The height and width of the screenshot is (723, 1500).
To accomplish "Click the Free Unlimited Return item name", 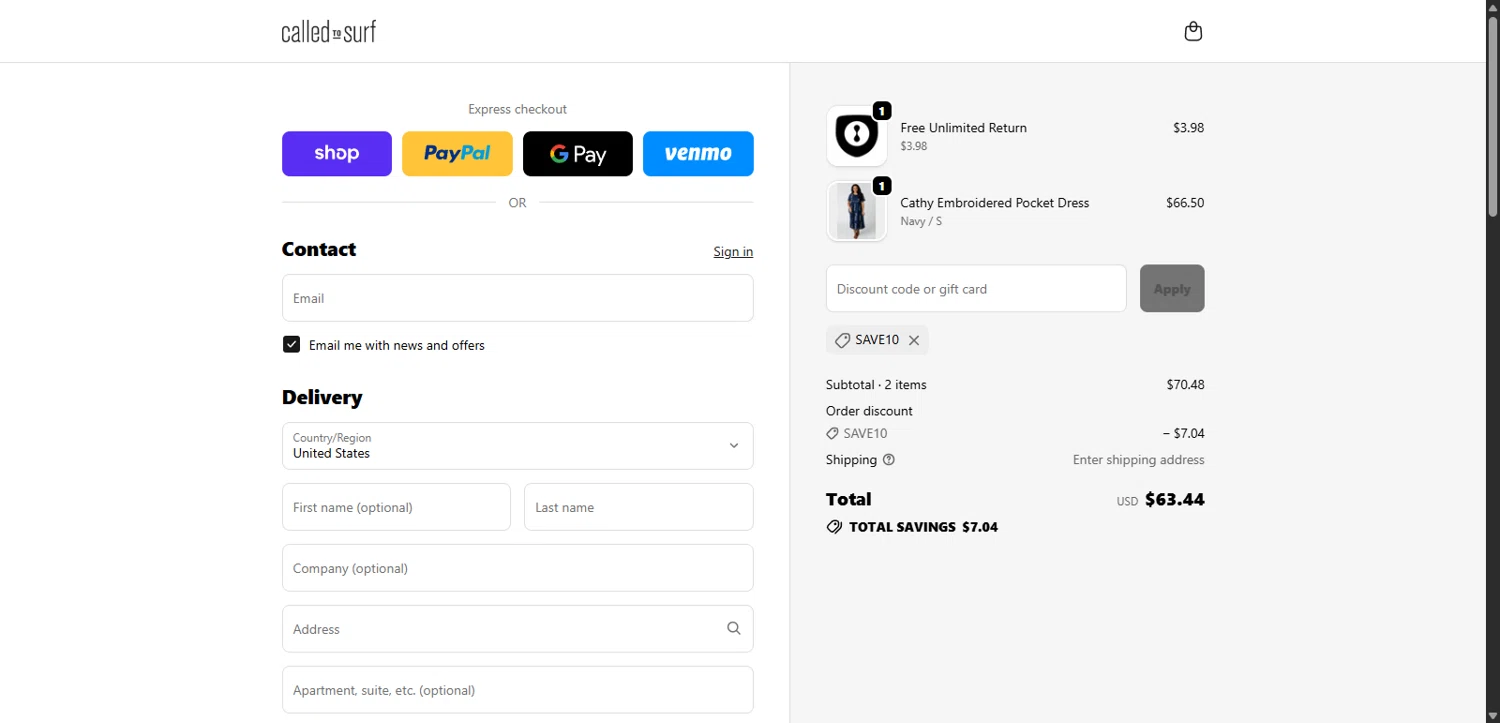I will (963, 127).
